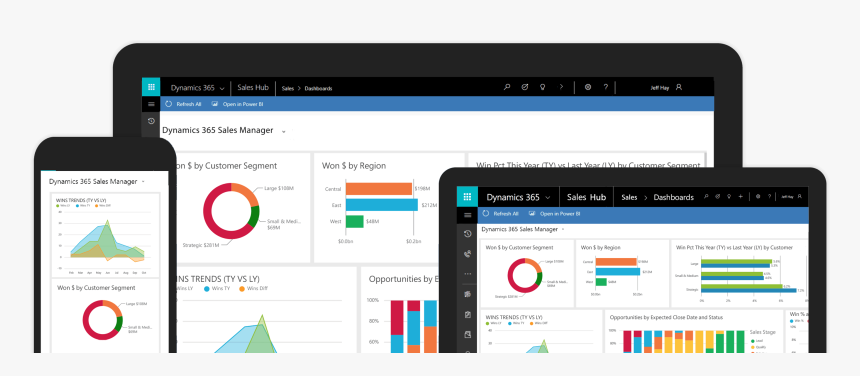Open settings gear on the large tablet
Image resolution: width=860 pixels, height=376 pixels.
coord(587,87)
